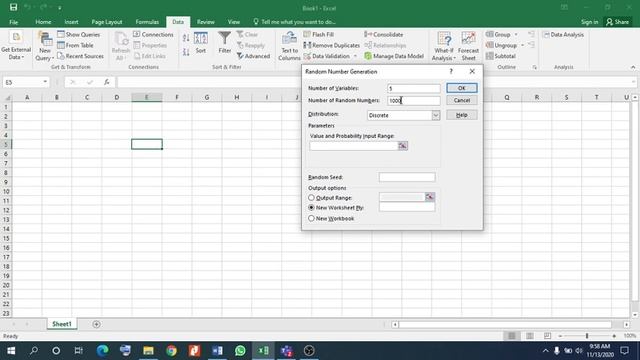The image size is (640, 360).
Task: Open the Sort dialog
Action: [x=200, y=42]
